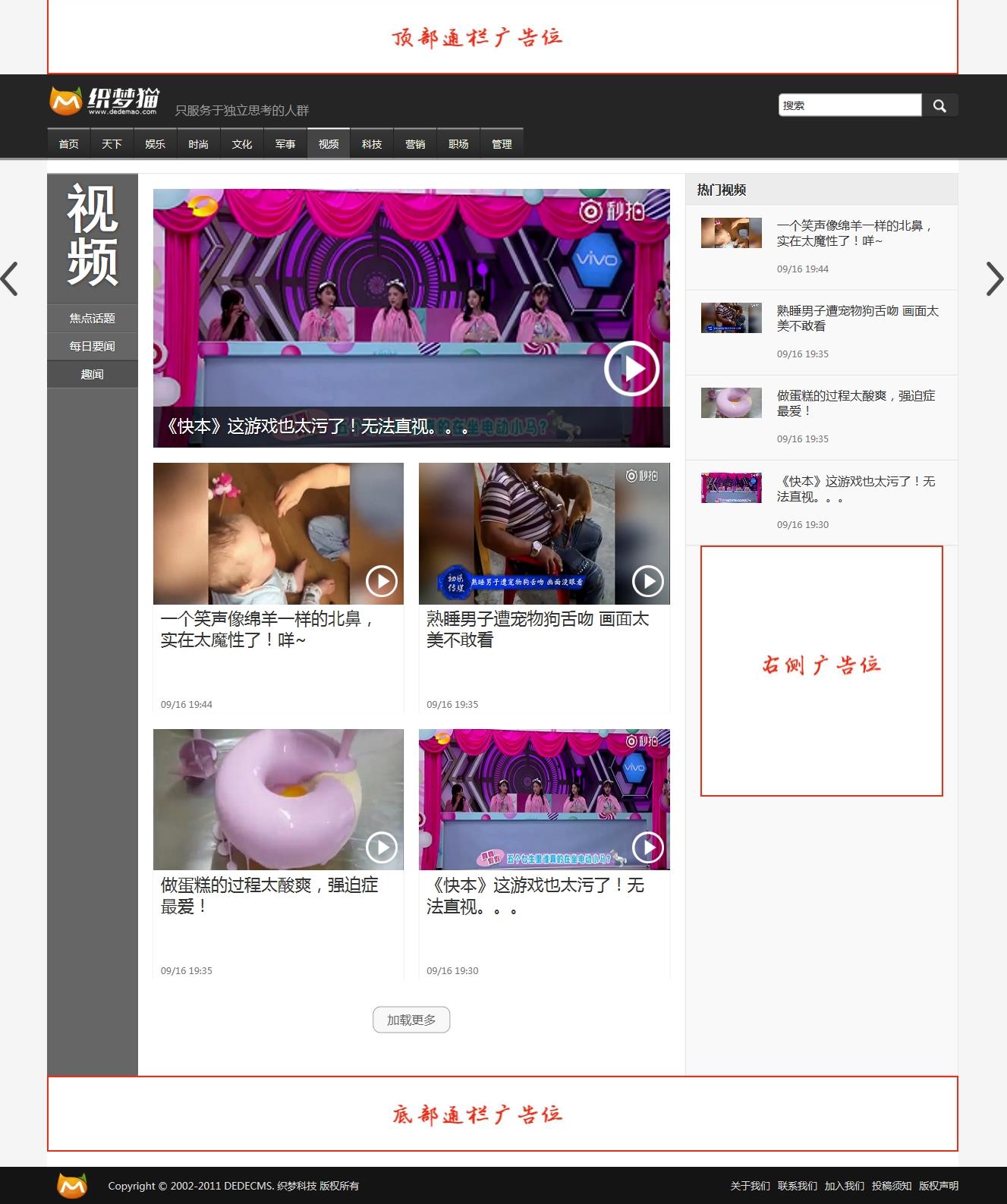Open the 科技 navigation tab
Screen dimensions: 1007x1204
[372, 144]
